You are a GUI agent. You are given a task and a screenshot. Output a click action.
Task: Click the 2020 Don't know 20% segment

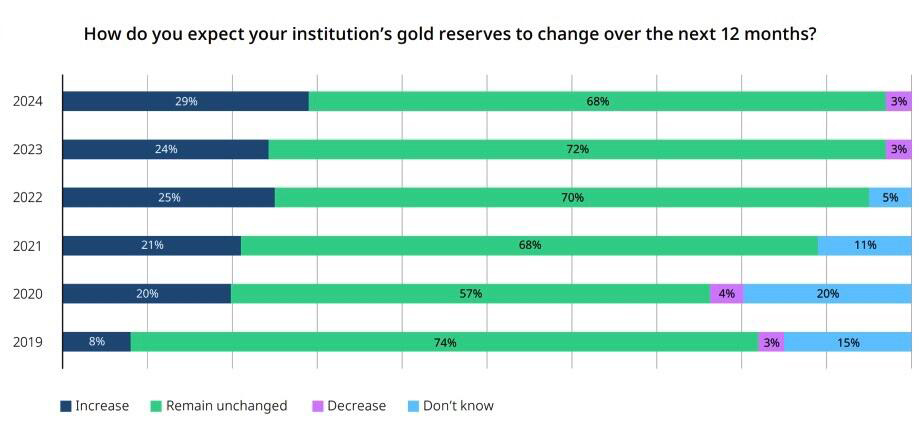click(828, 294)
